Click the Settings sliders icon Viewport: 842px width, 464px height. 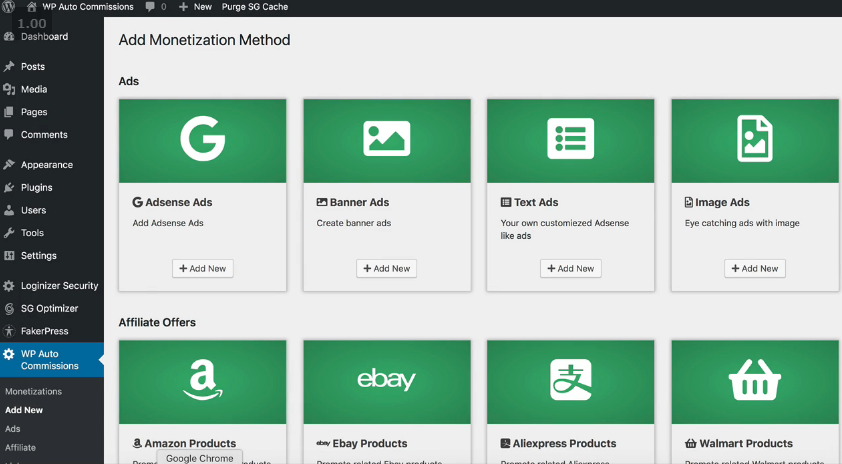pos(9,256)
